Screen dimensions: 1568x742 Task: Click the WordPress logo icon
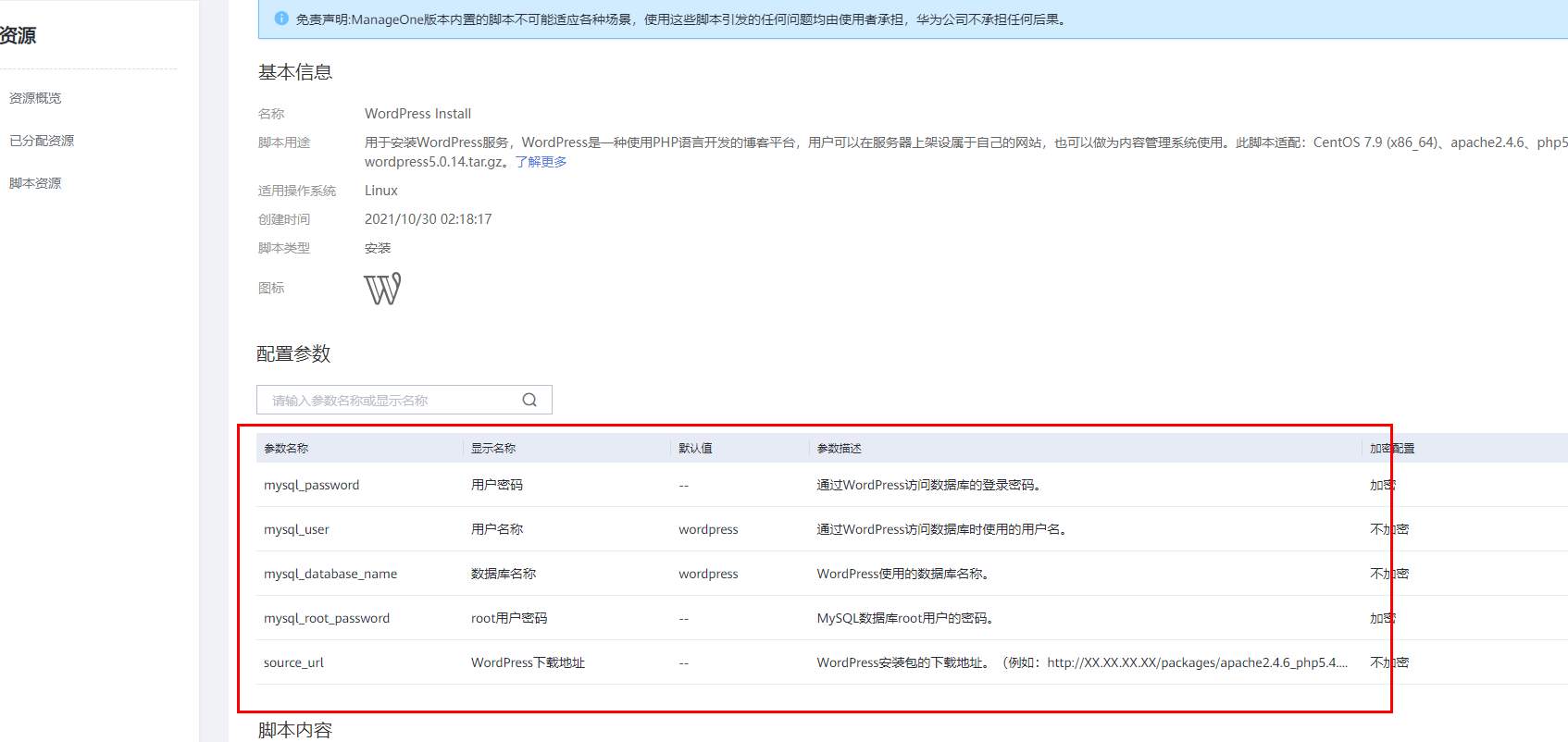click(383, 289)
